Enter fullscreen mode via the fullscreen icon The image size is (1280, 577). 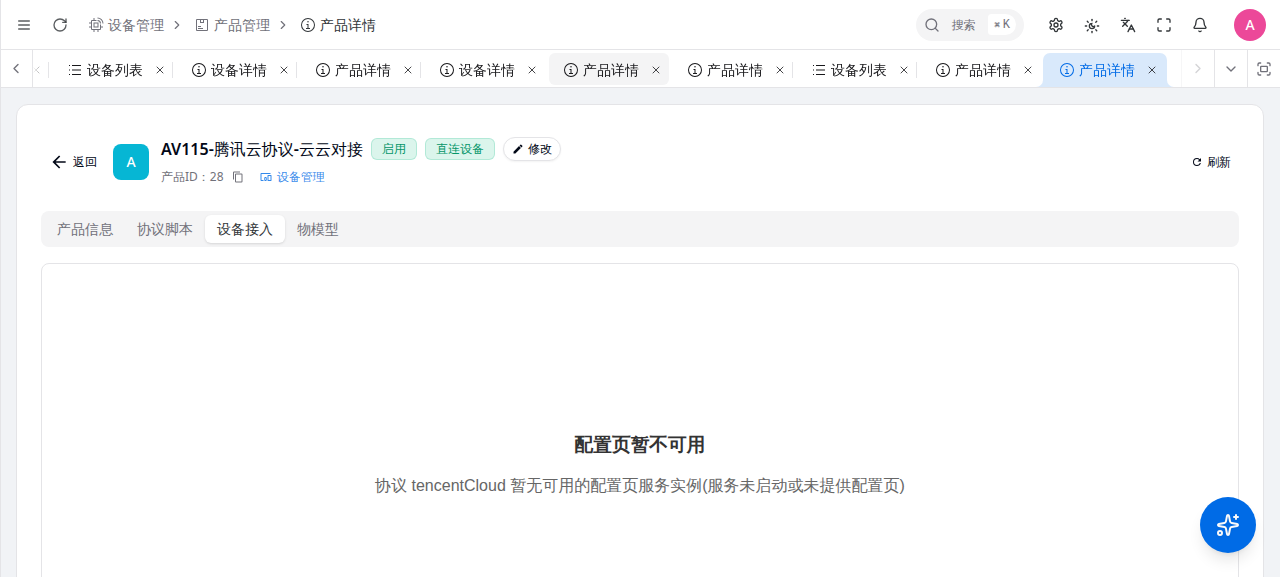1164,25
